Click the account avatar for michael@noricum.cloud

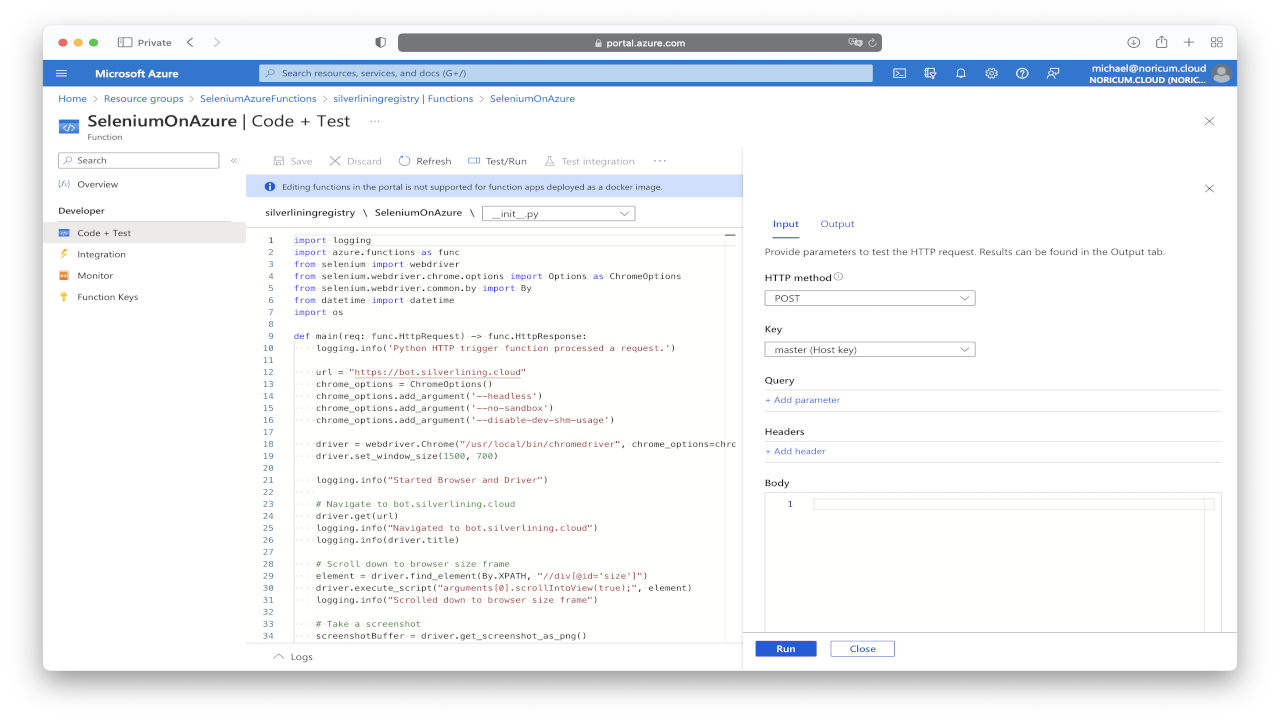pos(1221,73)
